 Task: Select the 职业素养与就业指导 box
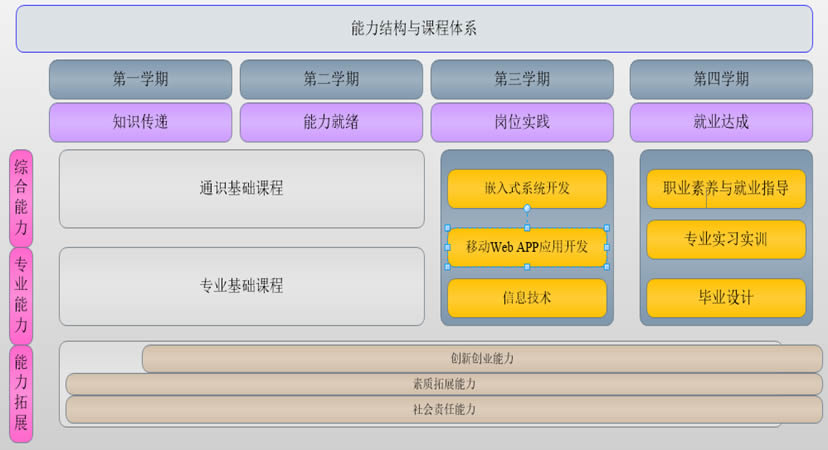(x=726, y=188)
